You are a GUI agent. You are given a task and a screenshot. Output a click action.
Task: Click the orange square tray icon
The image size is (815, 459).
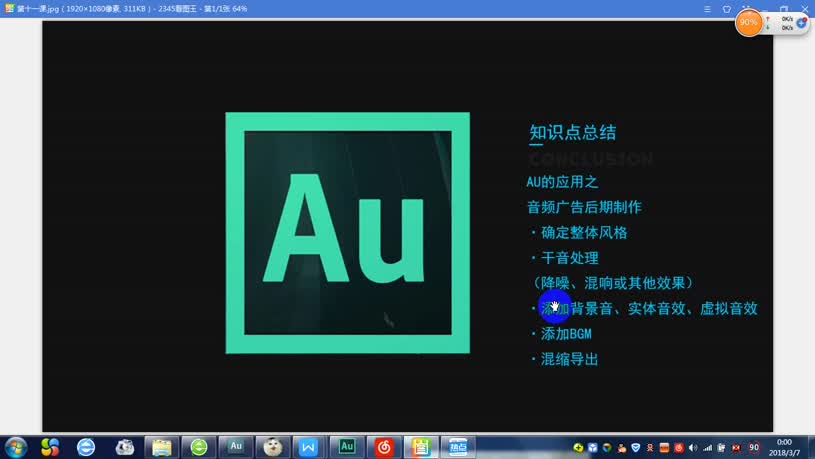664,448
